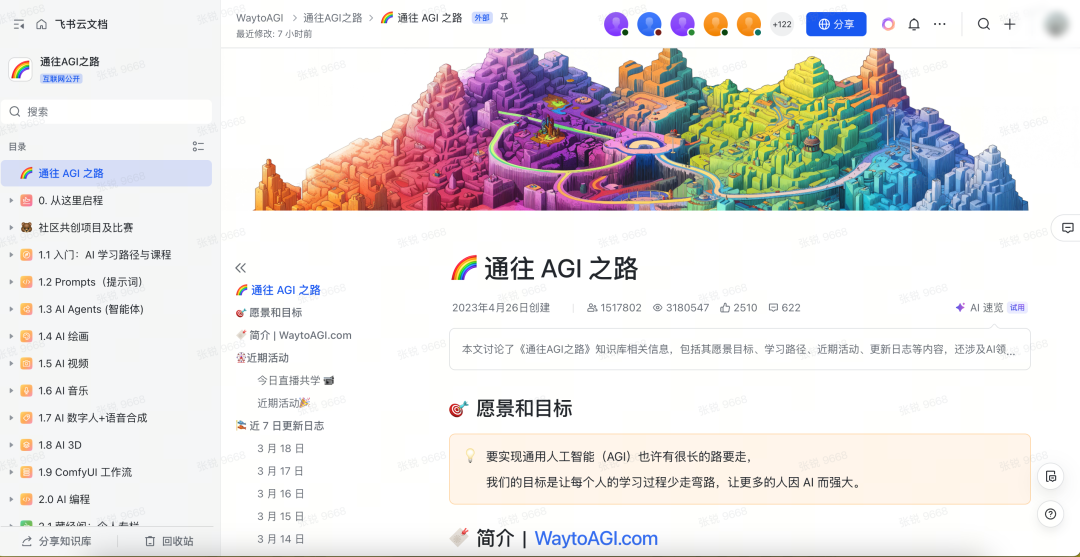Image resolution: width=1080 pixels, height=557 pixels.
Task: Click the AI summary text box
Action: [x=740, y=349]
